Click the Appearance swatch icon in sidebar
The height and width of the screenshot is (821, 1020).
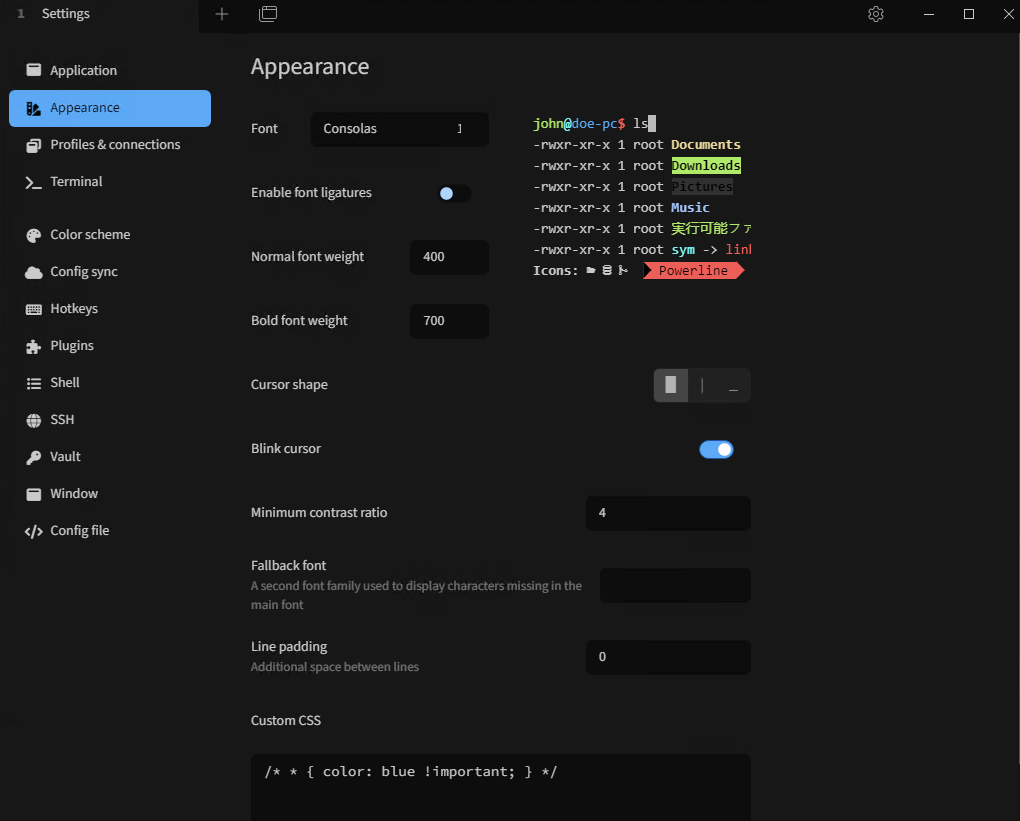point(33,108)
